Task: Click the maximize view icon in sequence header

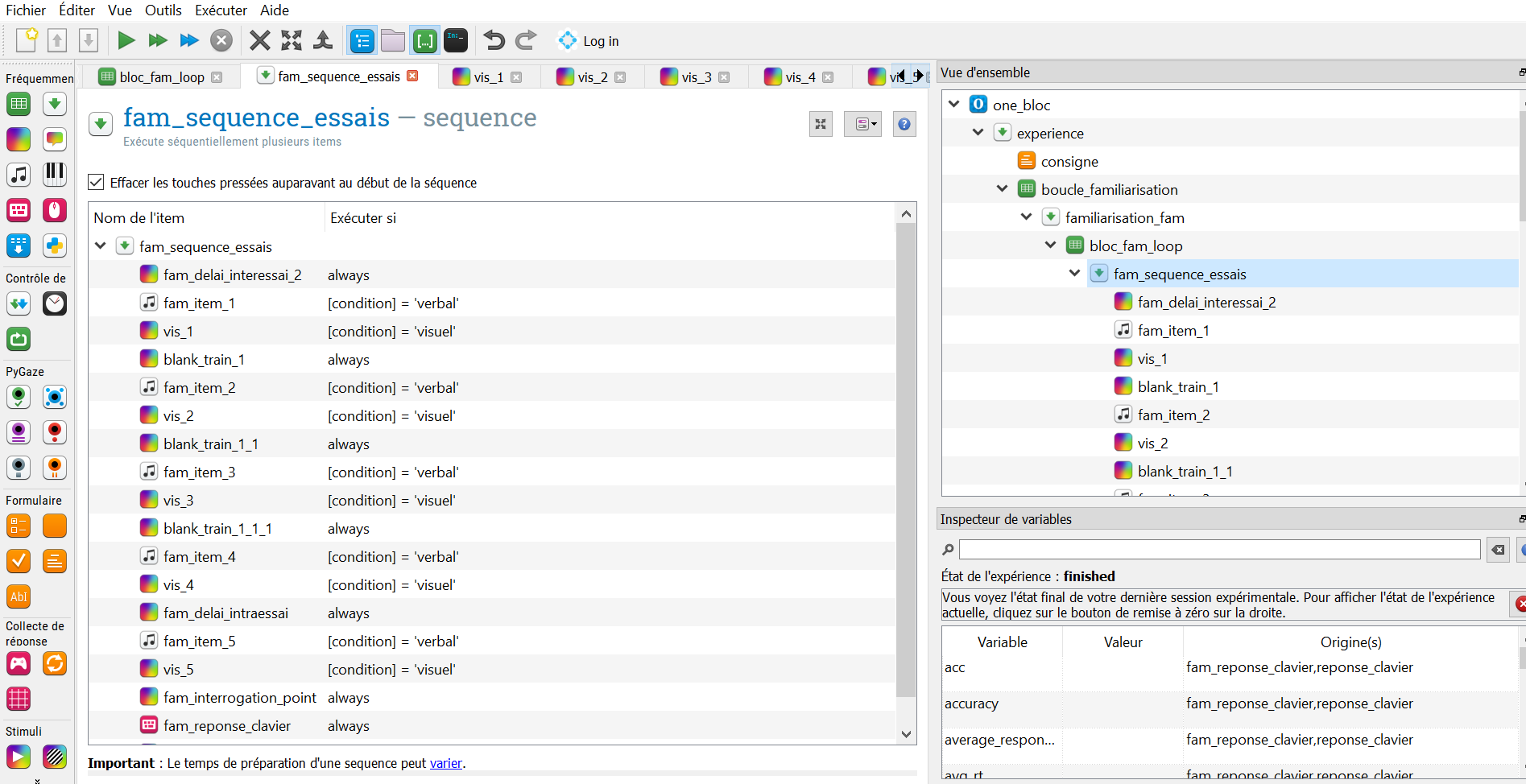Action: [x=821, y=124]
